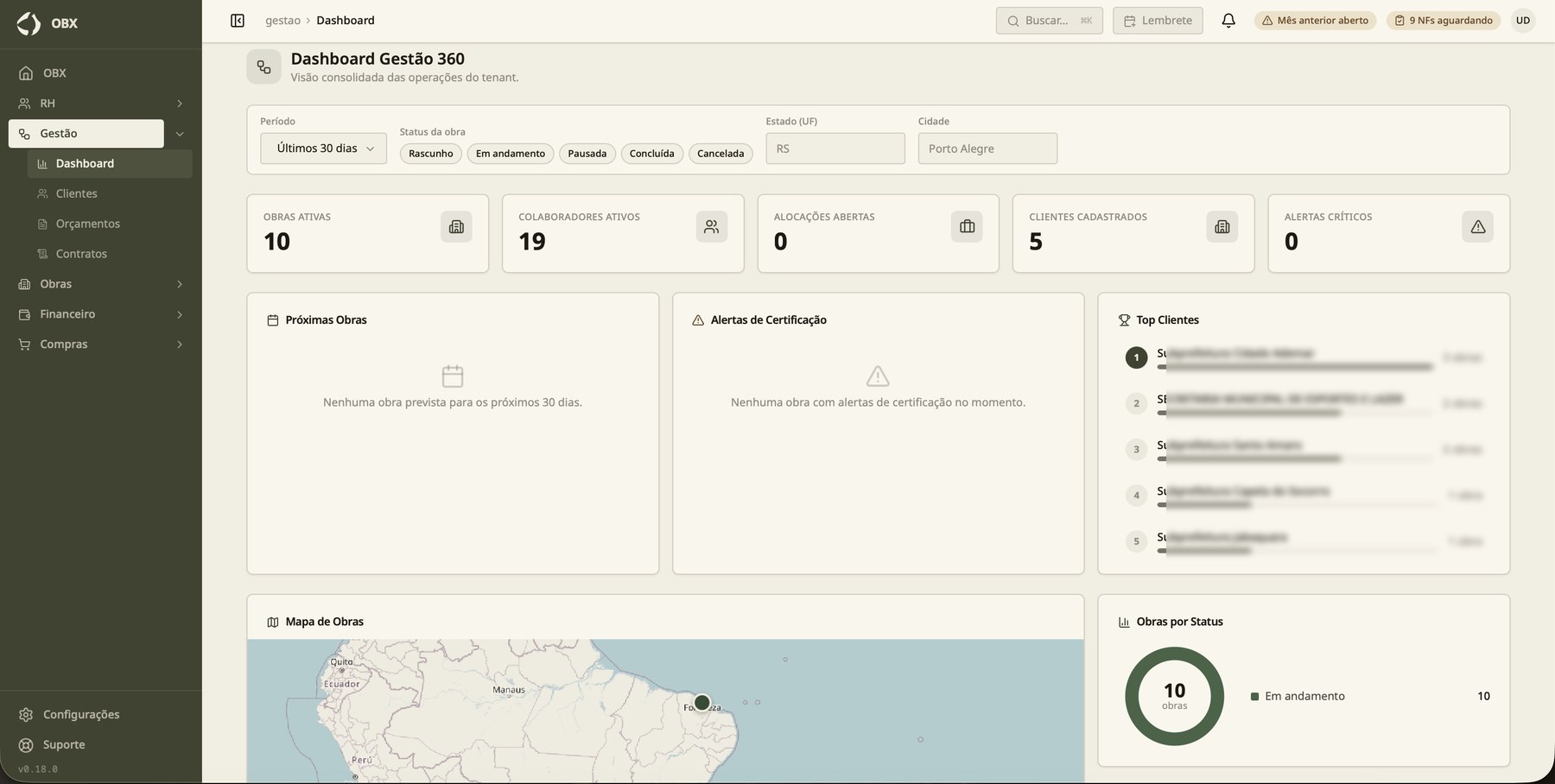Click the trophy icon beside Top Clientes
Viewport: 1555px width, 784px height.
coord(1124,320)
